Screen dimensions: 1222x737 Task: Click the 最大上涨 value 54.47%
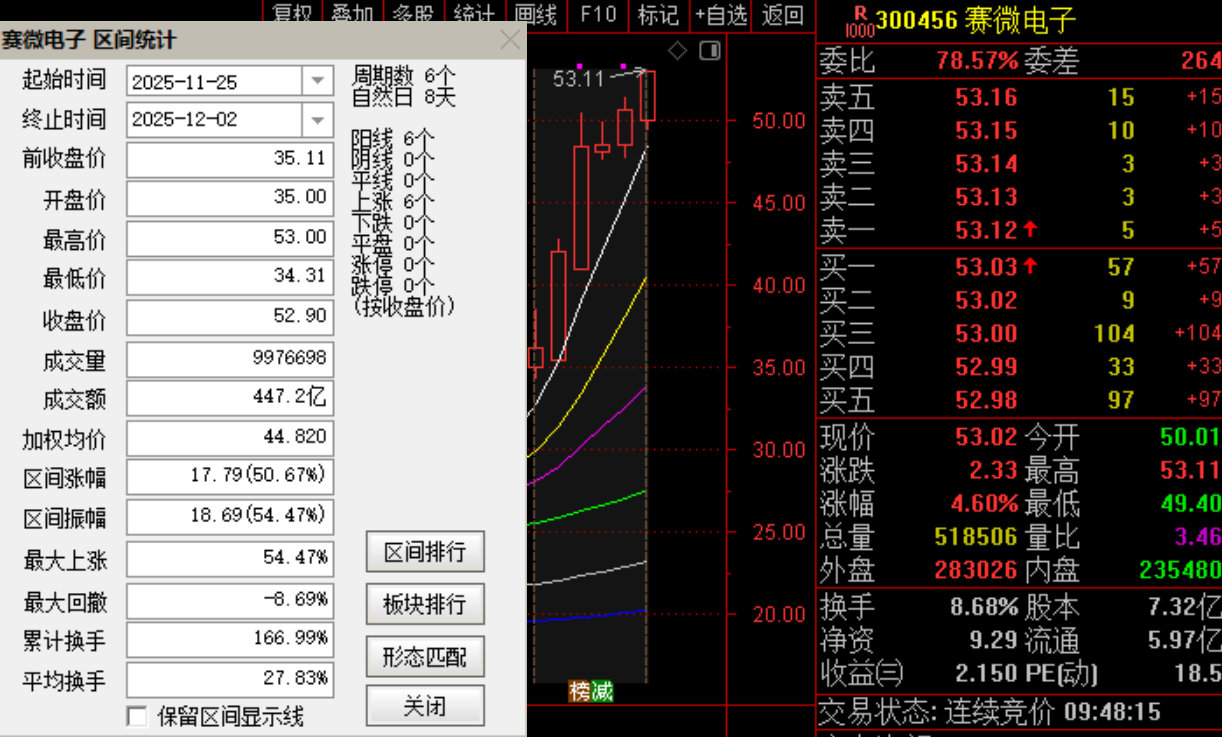coord(230,558)
